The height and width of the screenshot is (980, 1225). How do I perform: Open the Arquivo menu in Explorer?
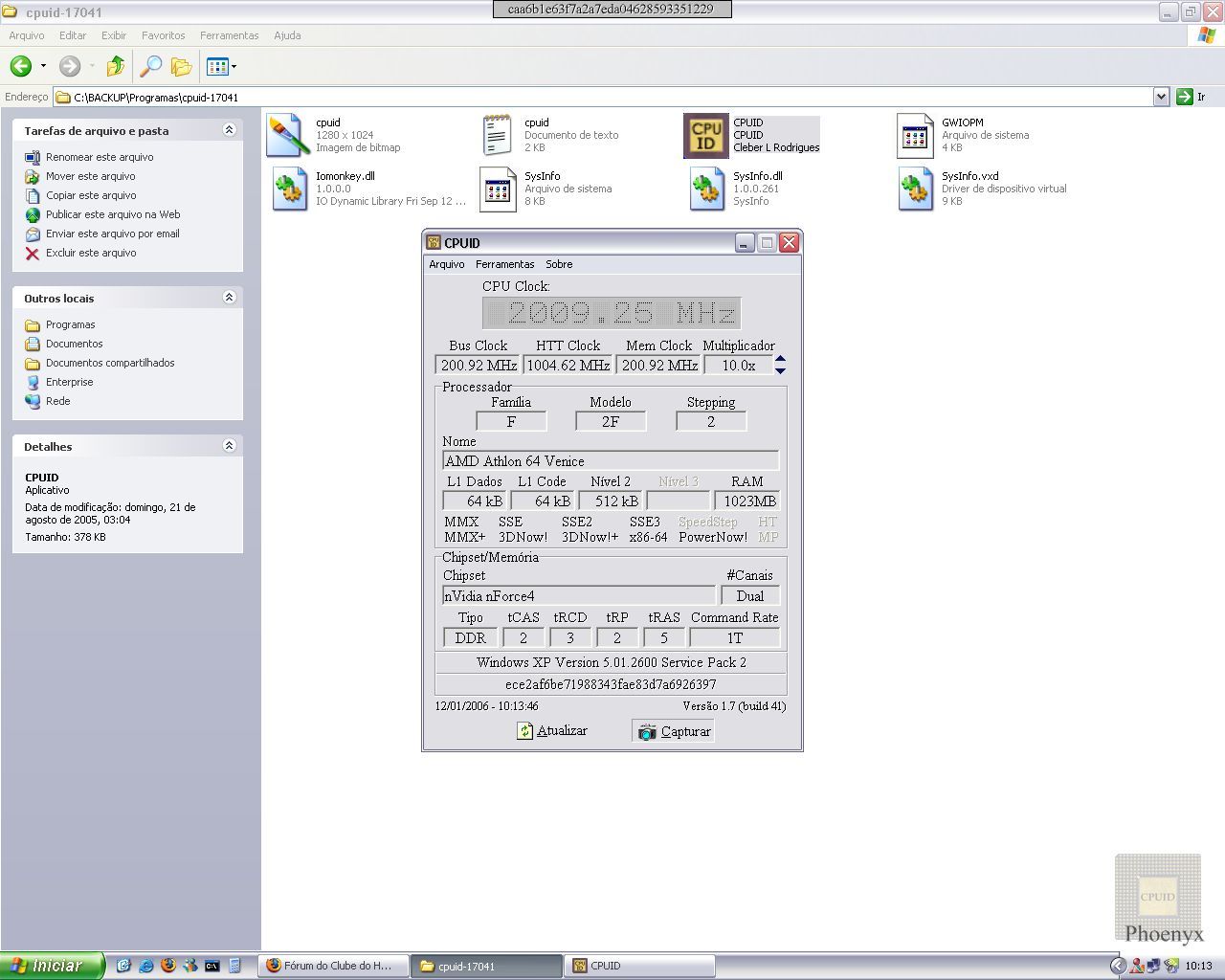coord(27,35)
